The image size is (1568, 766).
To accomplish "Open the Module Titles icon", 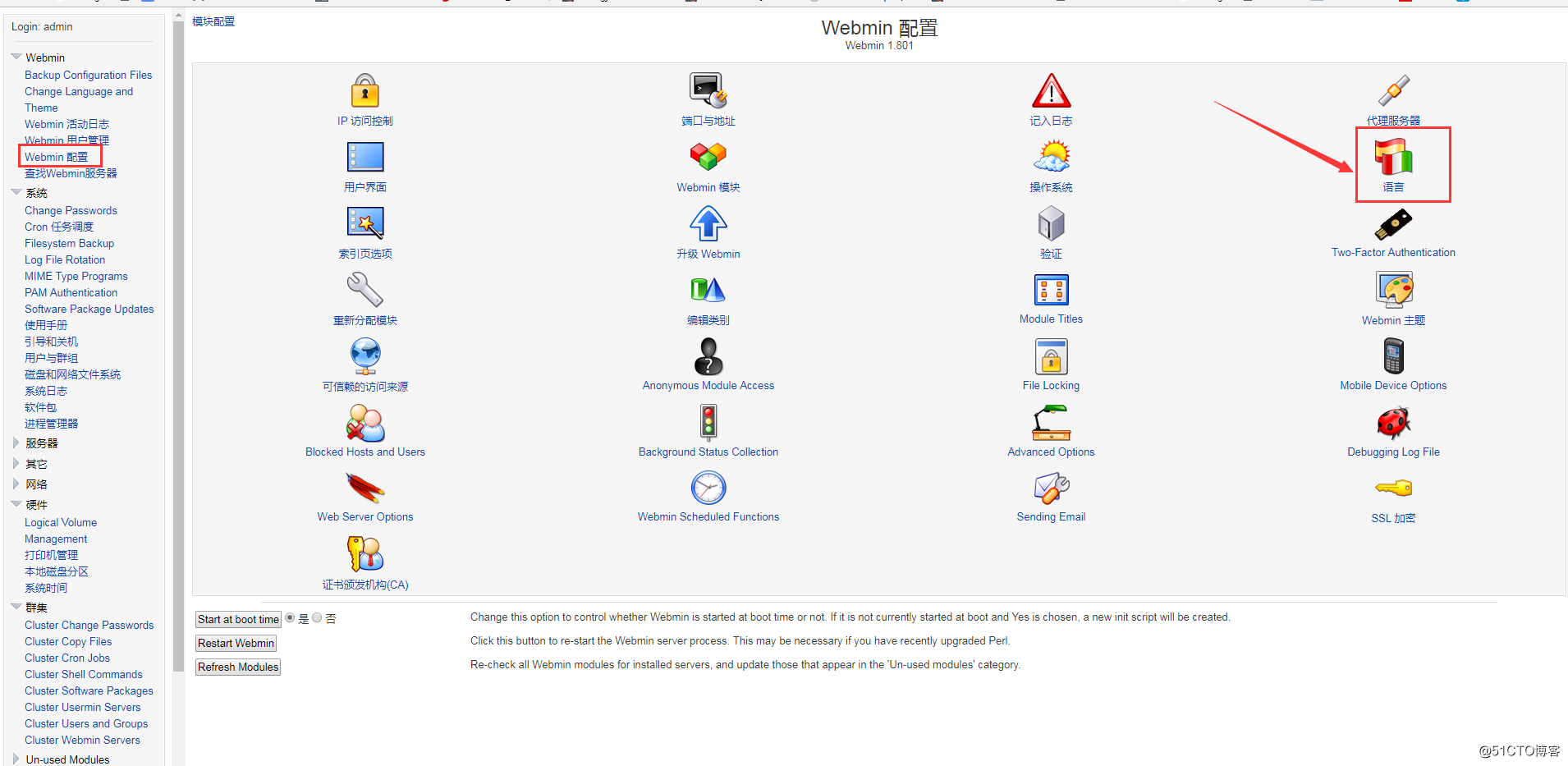I will tap(1051, 290).
